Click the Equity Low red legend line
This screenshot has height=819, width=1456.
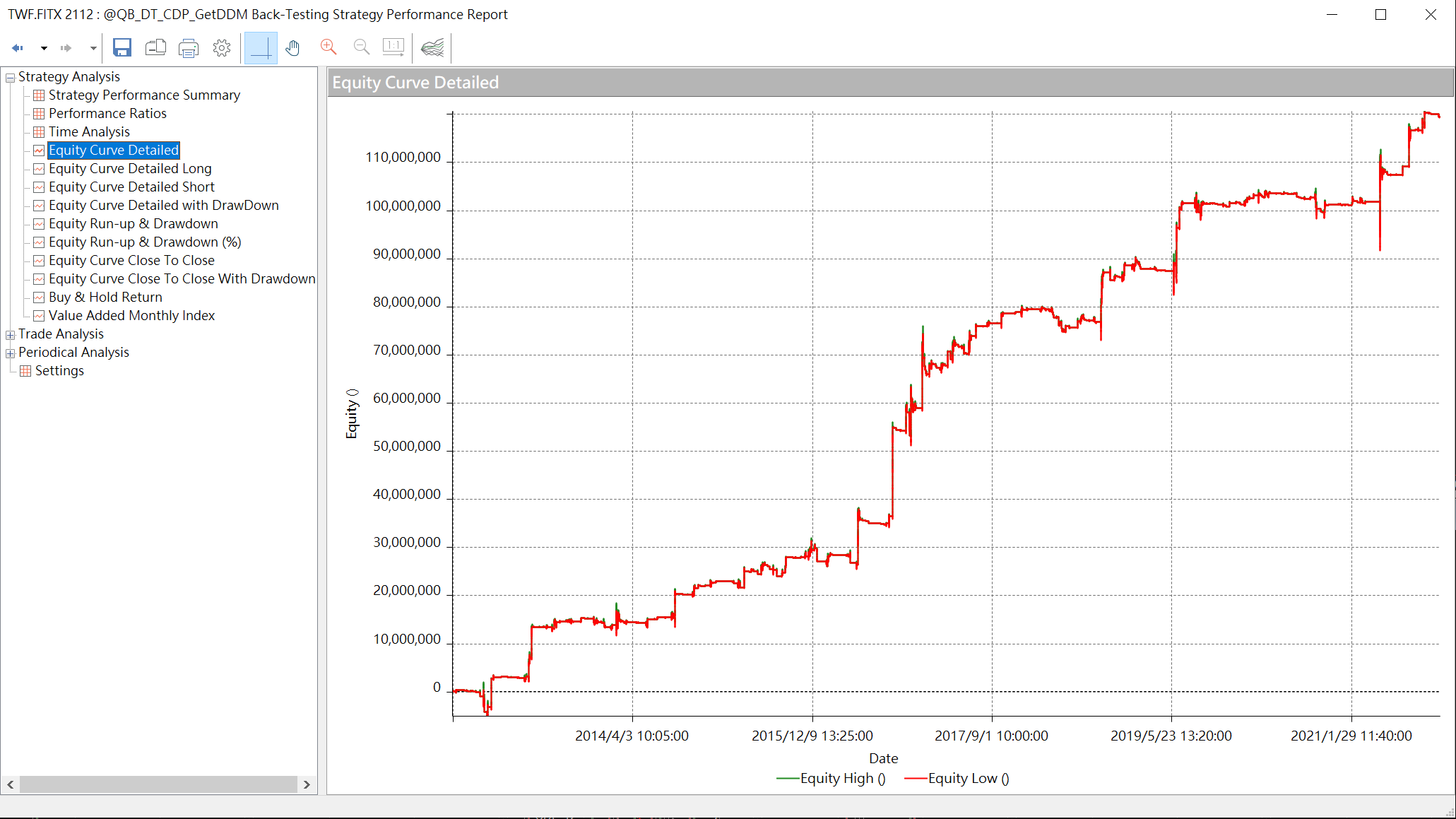(915, 779)
